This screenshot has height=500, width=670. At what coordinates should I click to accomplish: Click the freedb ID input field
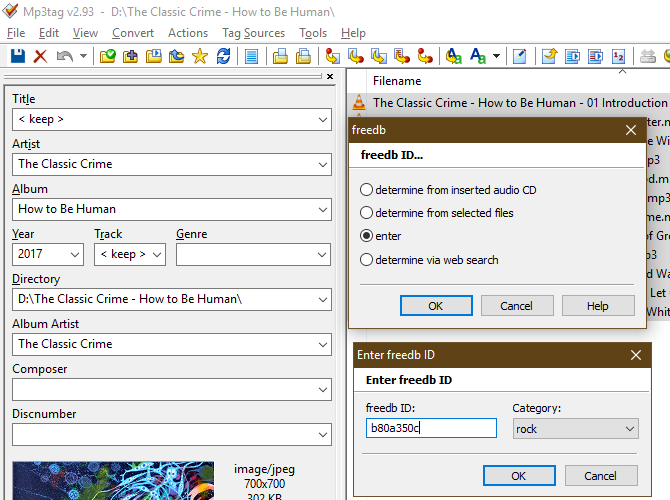click(x=431, y=428)
